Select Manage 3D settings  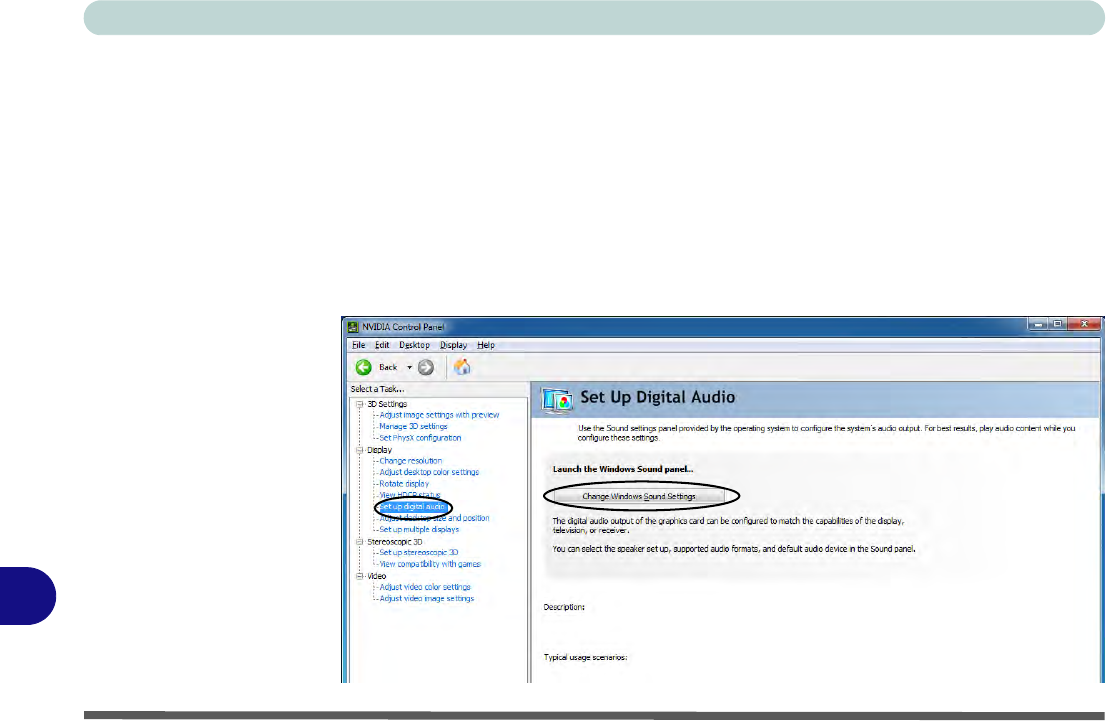413,426
